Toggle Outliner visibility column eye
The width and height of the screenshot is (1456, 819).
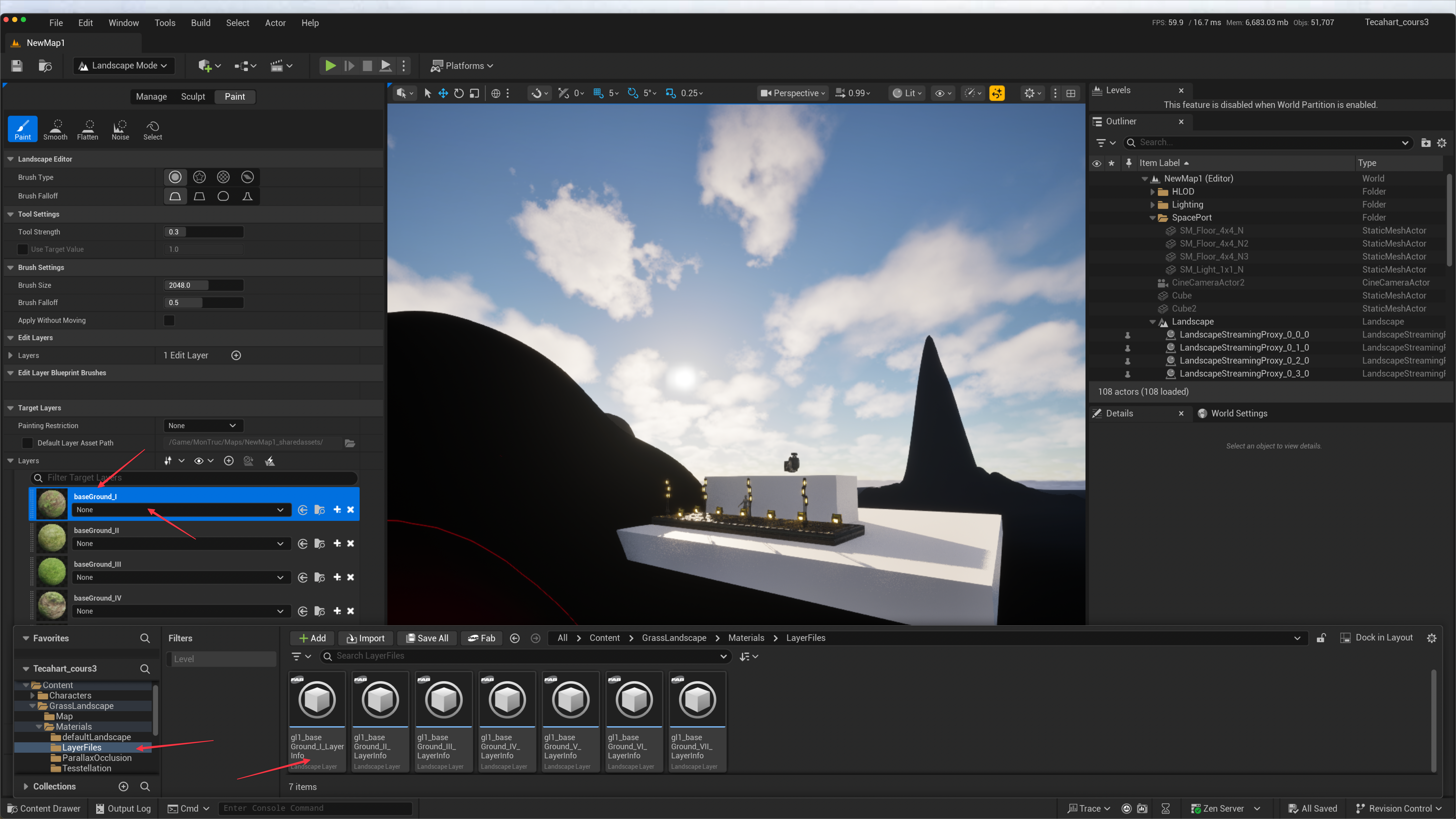[1097, 163]
